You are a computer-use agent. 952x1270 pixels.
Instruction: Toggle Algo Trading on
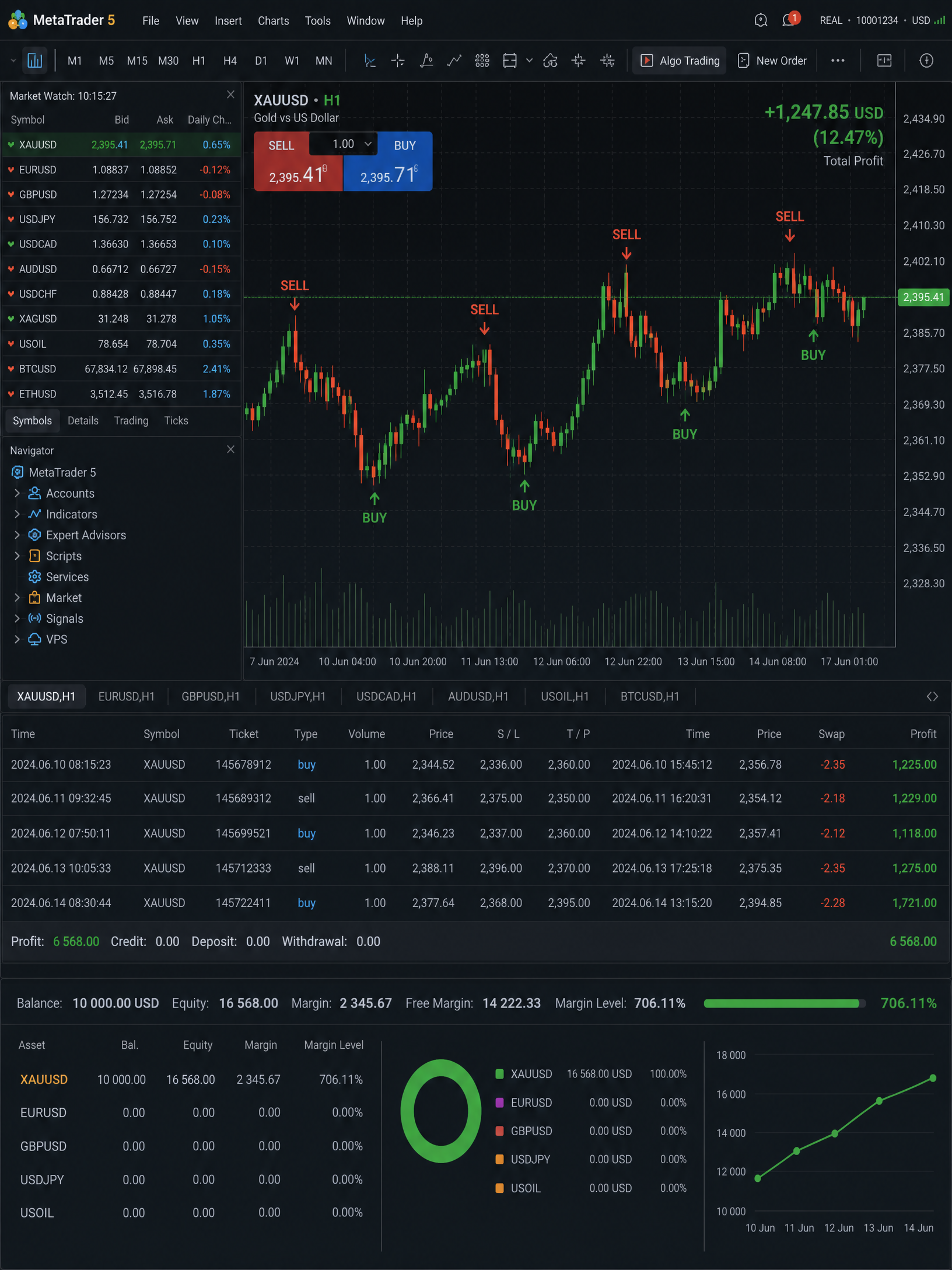click(680, 61)
